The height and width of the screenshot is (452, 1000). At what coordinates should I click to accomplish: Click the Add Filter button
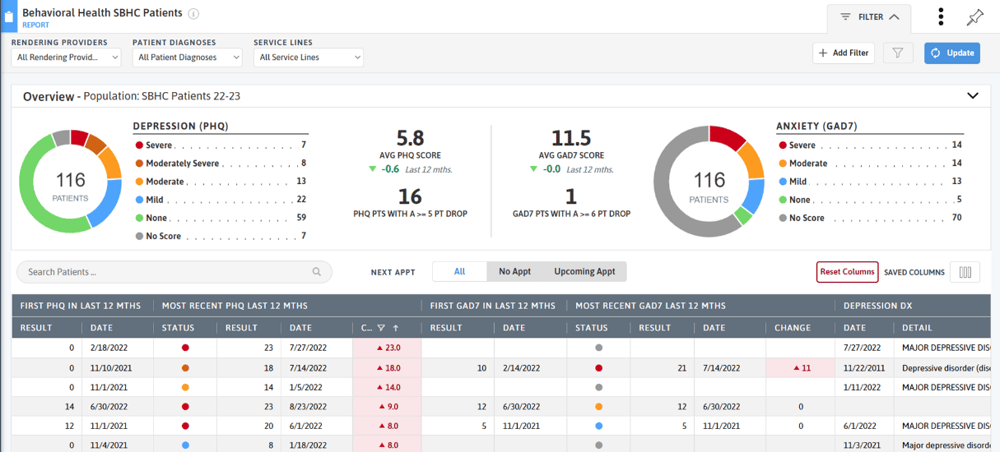(843, 53)
